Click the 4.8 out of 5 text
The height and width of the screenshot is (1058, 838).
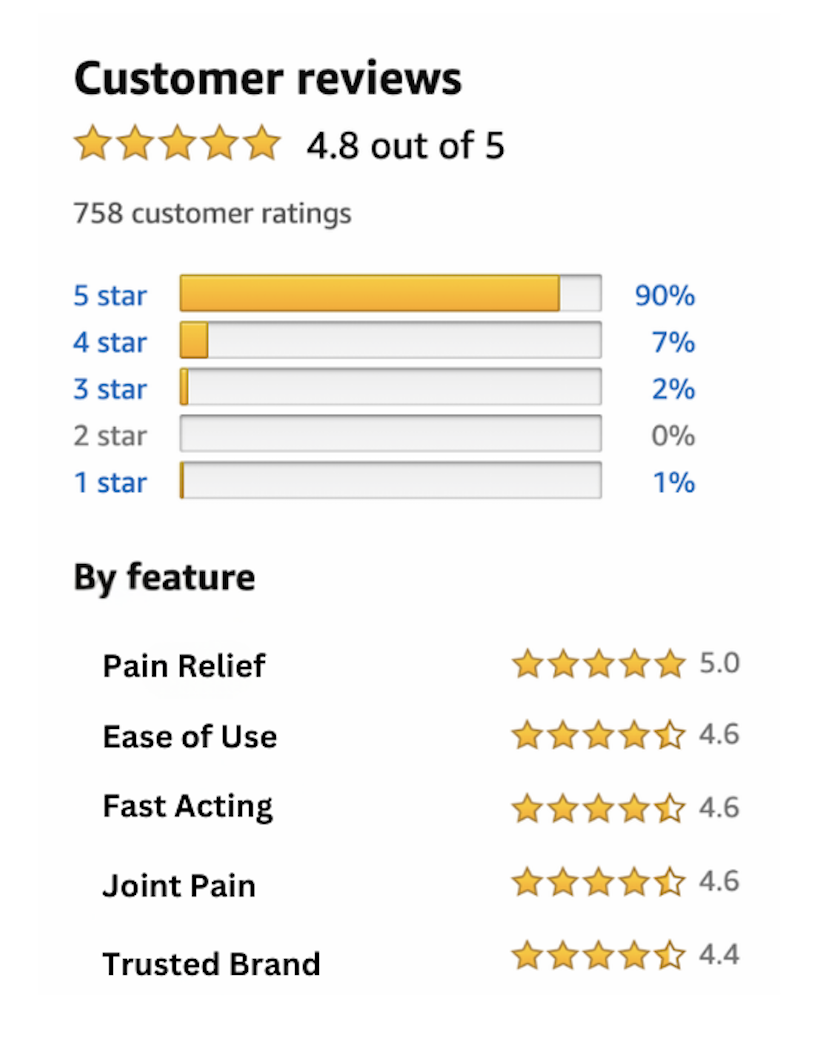tap(405, 146)
